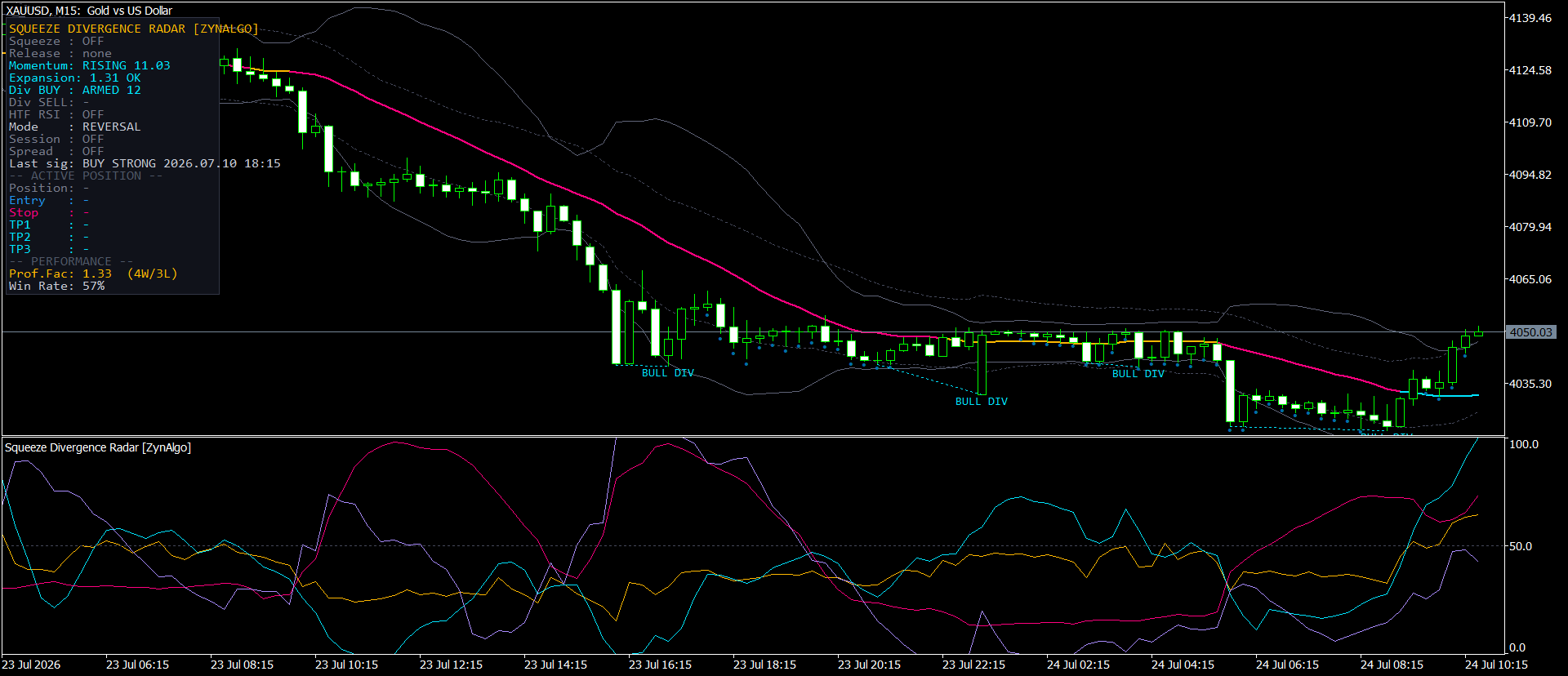Select the Mode : REVERSAL row
The image size is (1568, 676).
point(75,127)
